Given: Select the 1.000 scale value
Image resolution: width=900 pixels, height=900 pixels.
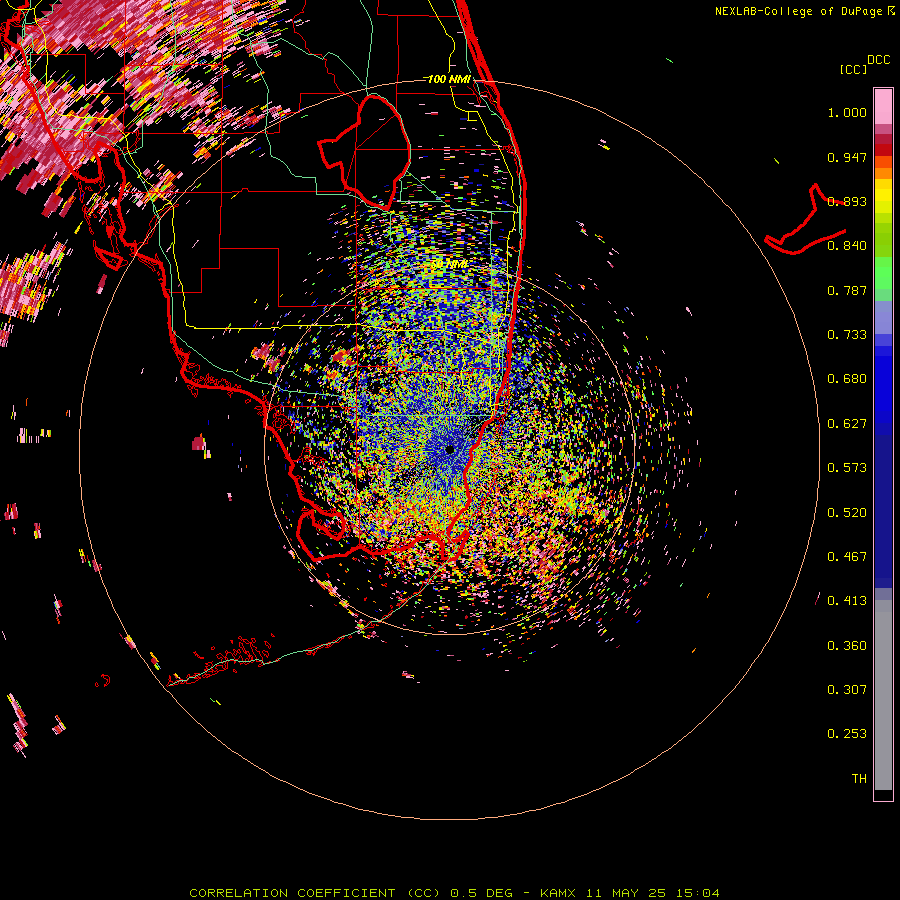Looking at the screenshot, I should click(x=847, y=112).
